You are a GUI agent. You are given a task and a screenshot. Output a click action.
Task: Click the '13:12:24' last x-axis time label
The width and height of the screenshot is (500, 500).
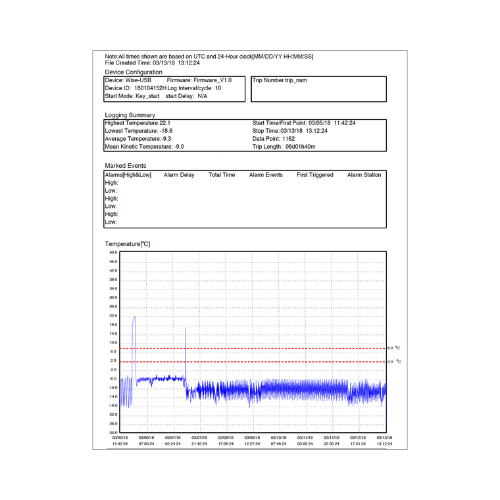384,444
